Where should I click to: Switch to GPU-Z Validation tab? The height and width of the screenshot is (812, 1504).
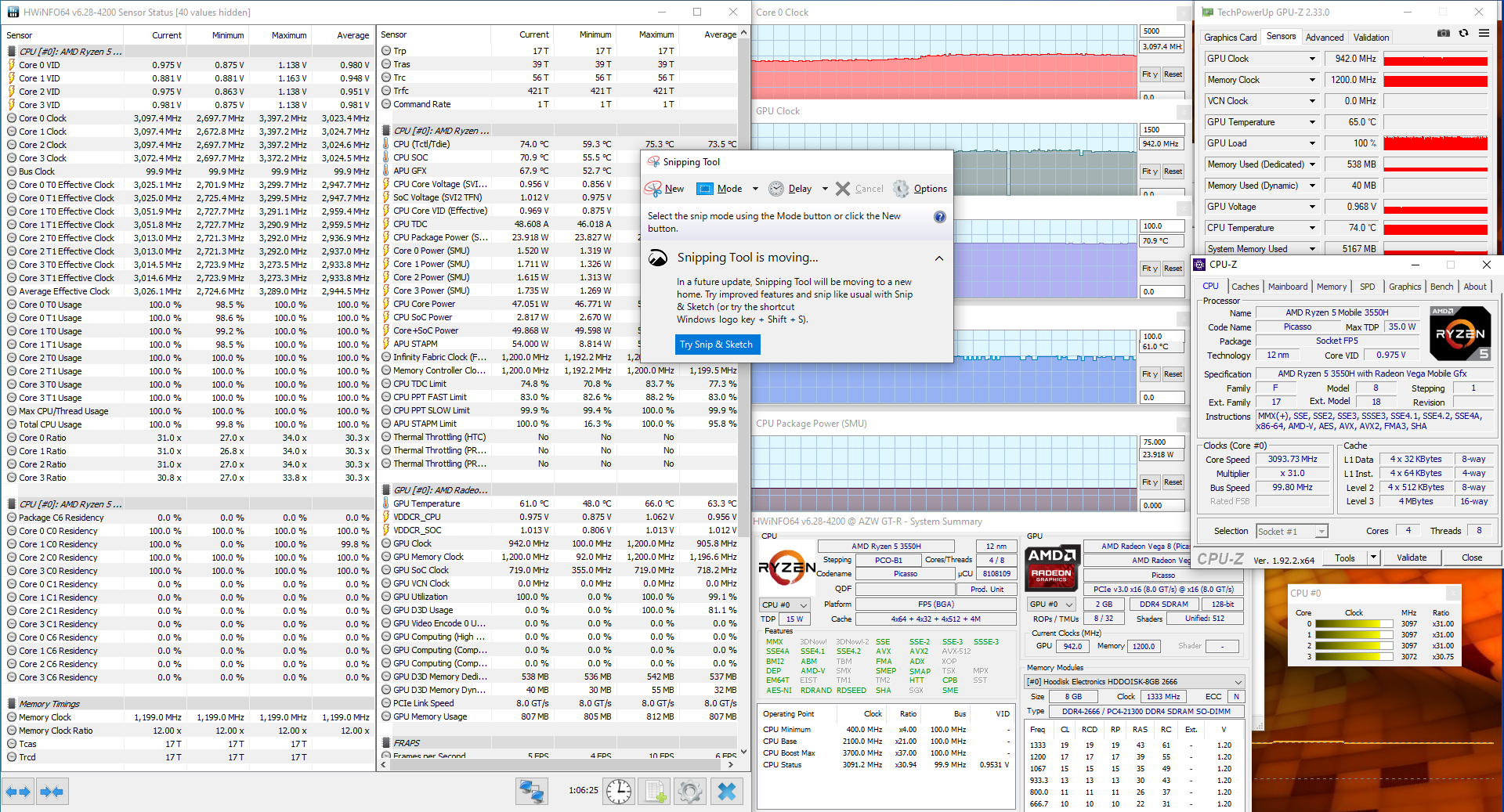[x=1371, y=37]
